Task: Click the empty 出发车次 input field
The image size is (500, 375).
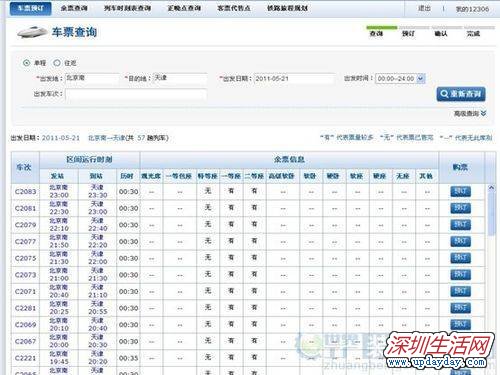Action: click(136, 94)
